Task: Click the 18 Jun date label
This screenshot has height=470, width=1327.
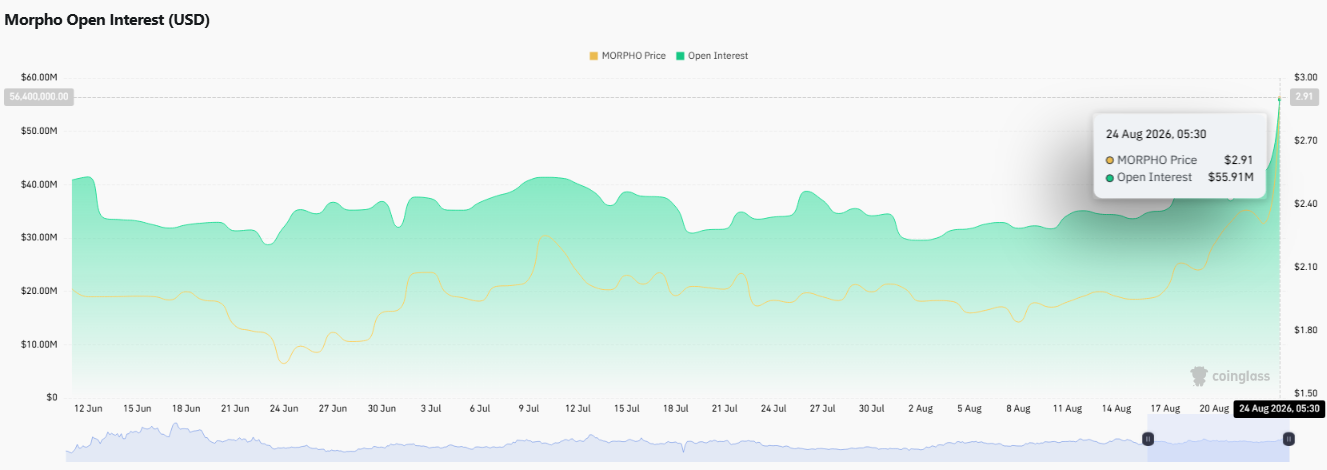Action: click(x=186, y=408)
